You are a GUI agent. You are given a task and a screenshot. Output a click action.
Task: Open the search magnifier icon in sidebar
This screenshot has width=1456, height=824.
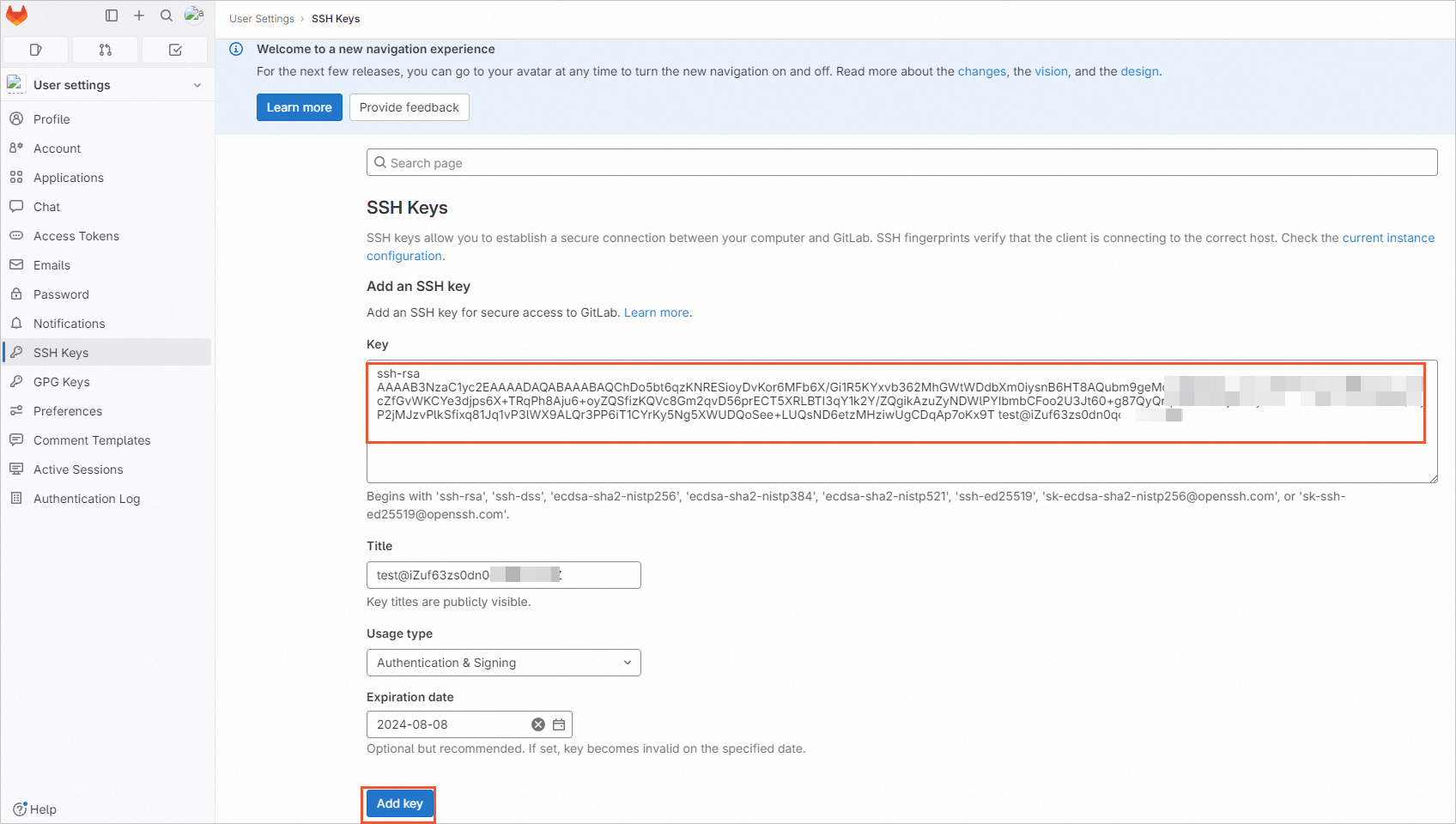[167, 15]
